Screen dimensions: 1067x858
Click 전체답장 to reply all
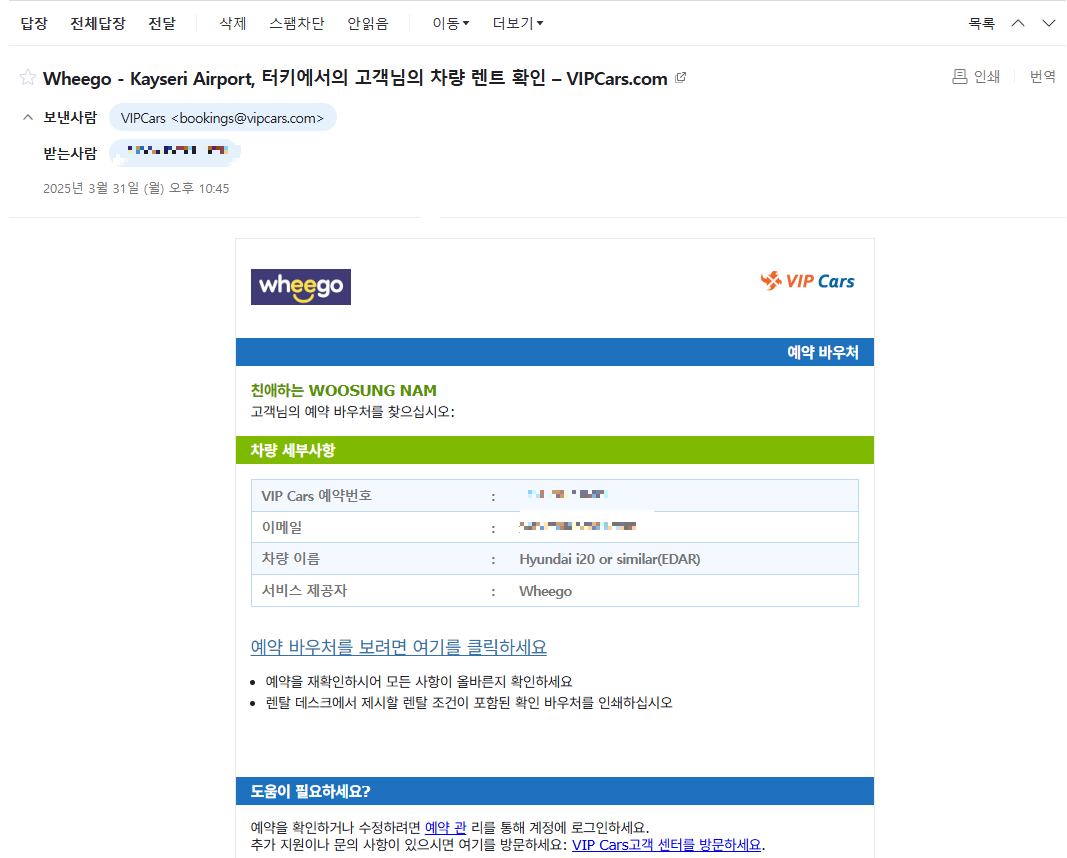tap(98, 23)
